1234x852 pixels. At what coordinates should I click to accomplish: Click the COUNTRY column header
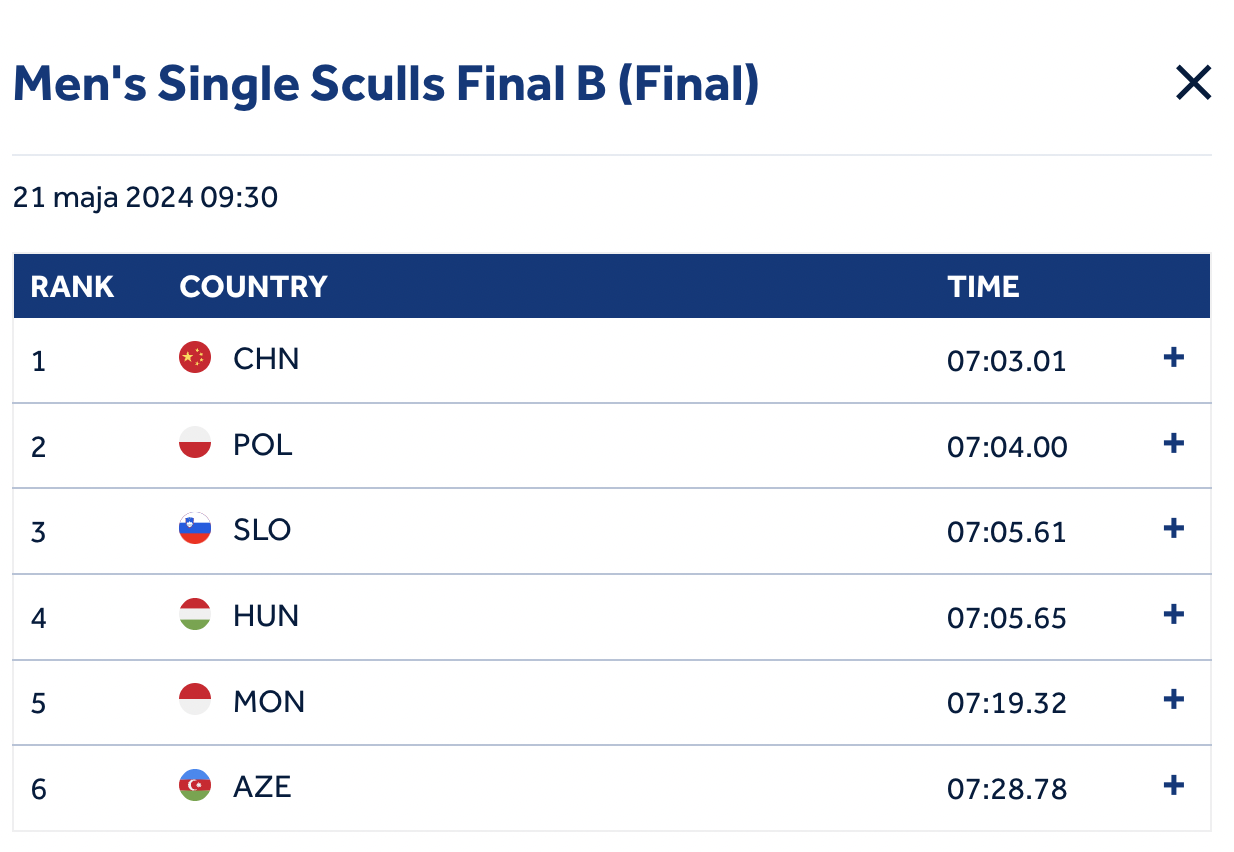(x=253, y=287)
